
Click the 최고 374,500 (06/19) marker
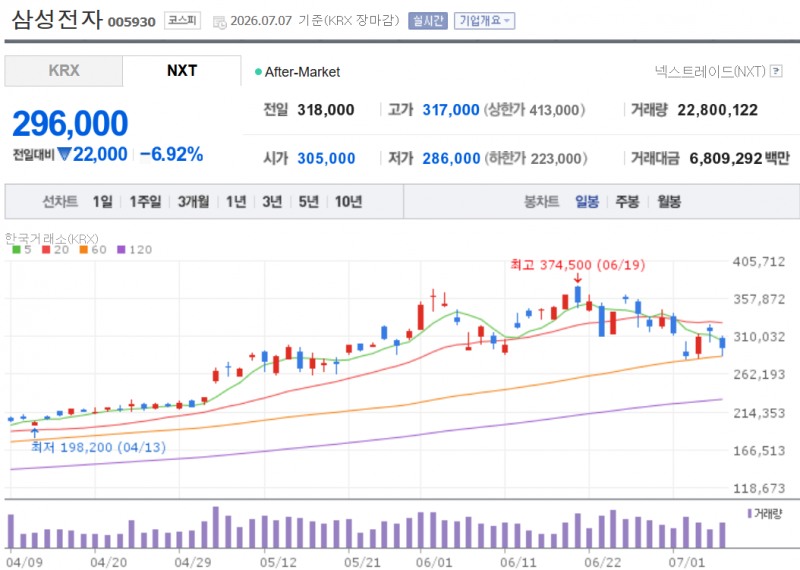[x=578, y=265]
